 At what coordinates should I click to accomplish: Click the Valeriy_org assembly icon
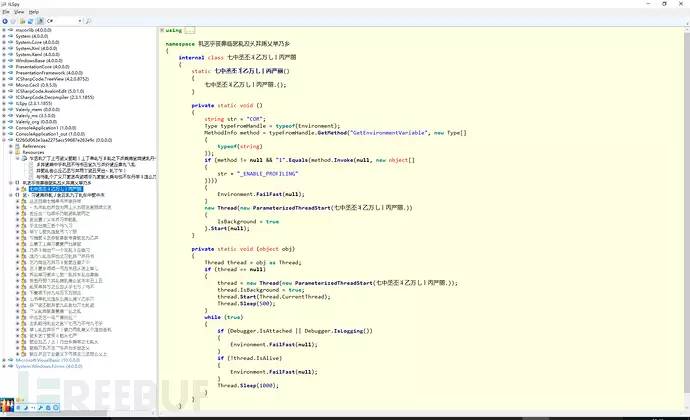11,122
